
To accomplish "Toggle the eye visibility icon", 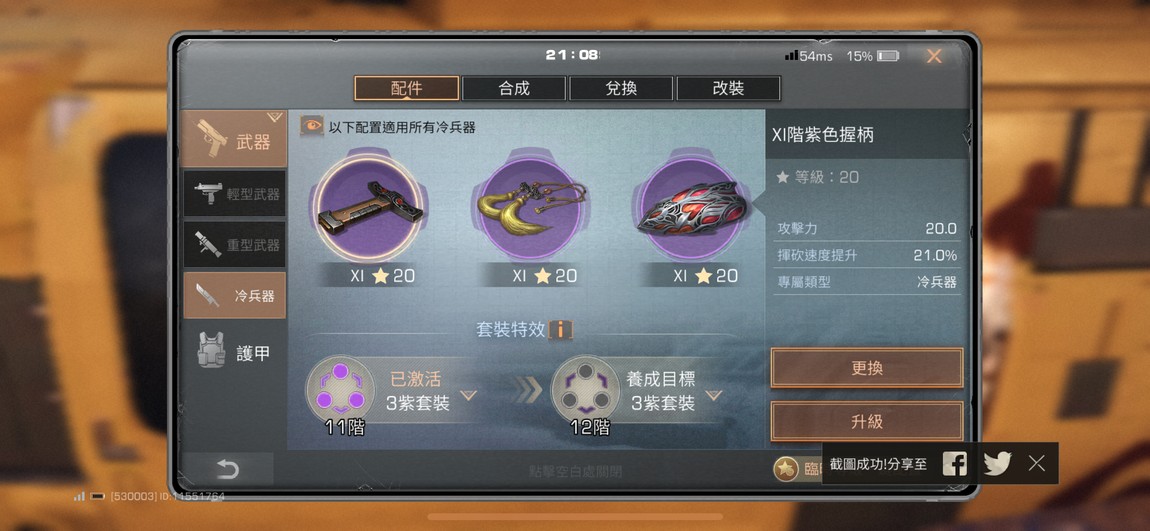I will point(312,126).
